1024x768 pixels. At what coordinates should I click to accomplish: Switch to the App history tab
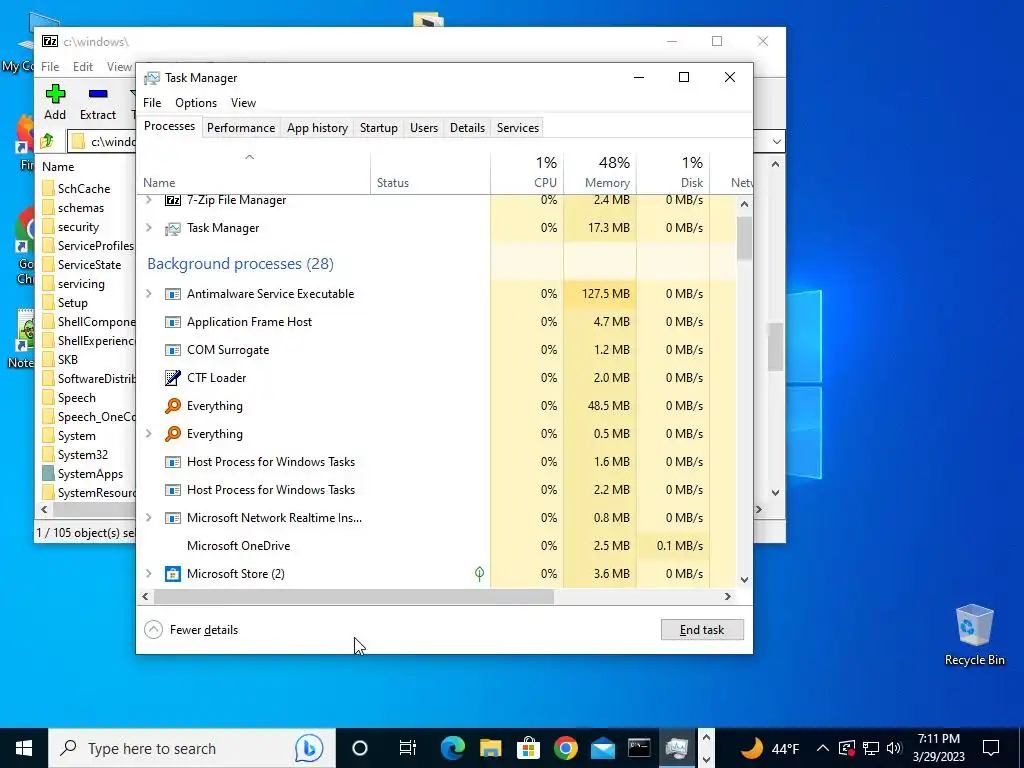[x=317, y=128]
